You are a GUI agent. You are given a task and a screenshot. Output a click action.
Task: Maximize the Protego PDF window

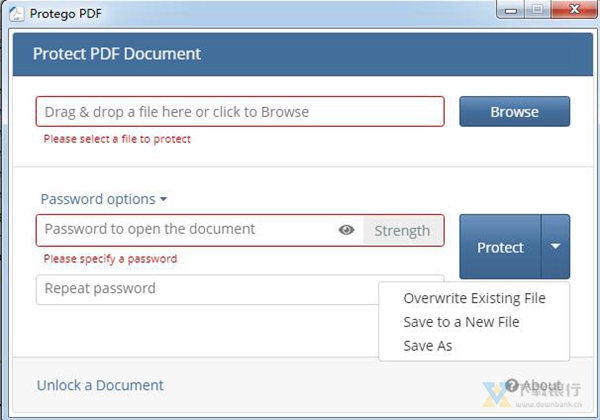540,10
